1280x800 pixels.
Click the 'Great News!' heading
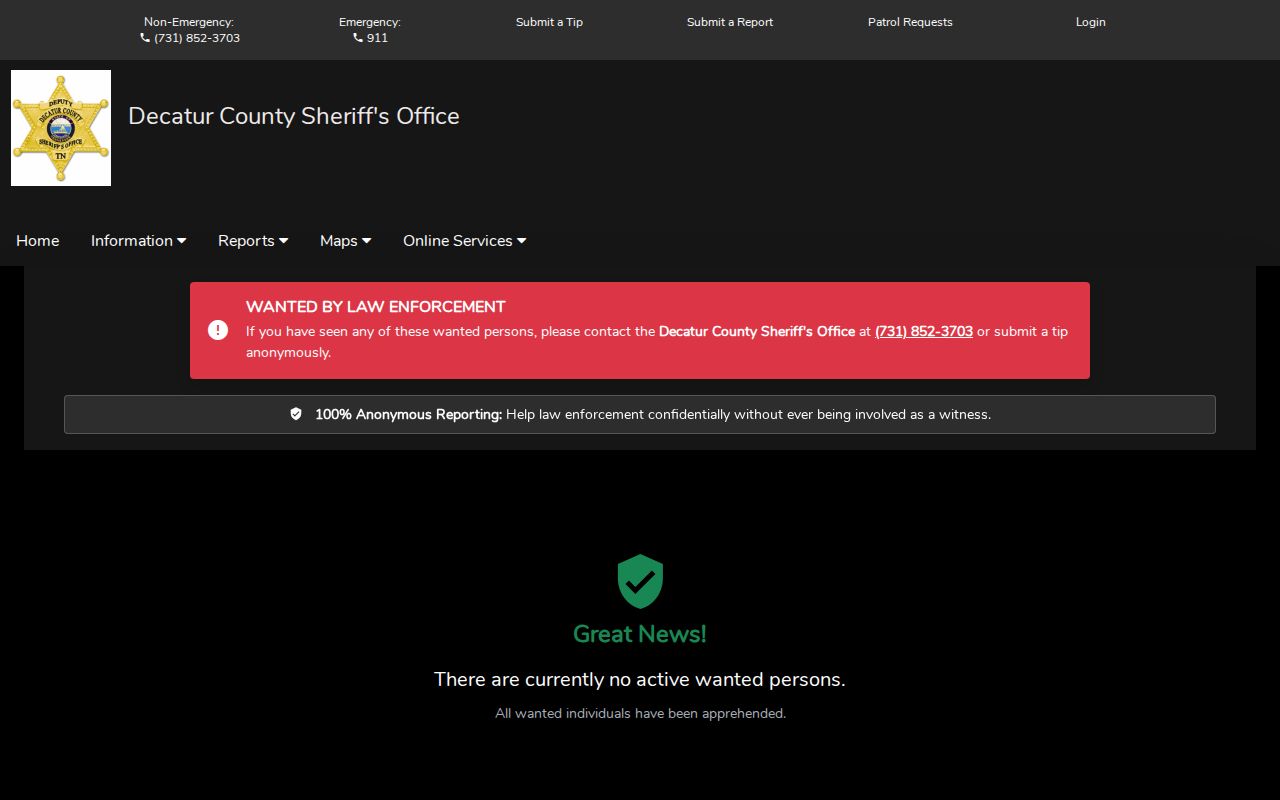coord(640,634)
